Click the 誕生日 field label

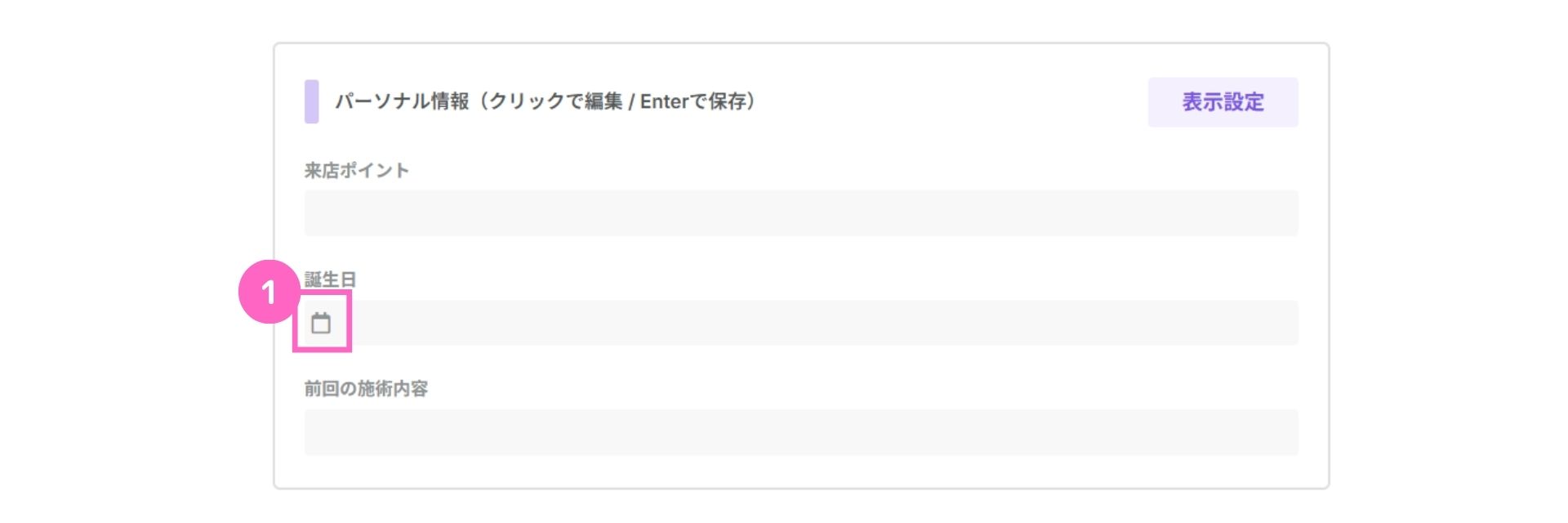click(330, 279)
